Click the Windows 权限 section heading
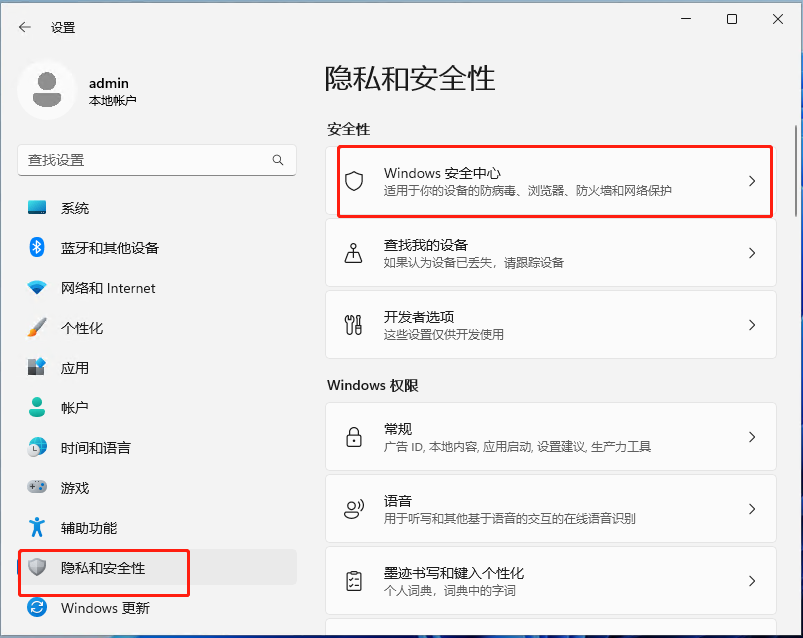Image resolution: width=803 pixels, height=638 pixels. point(372,385)
